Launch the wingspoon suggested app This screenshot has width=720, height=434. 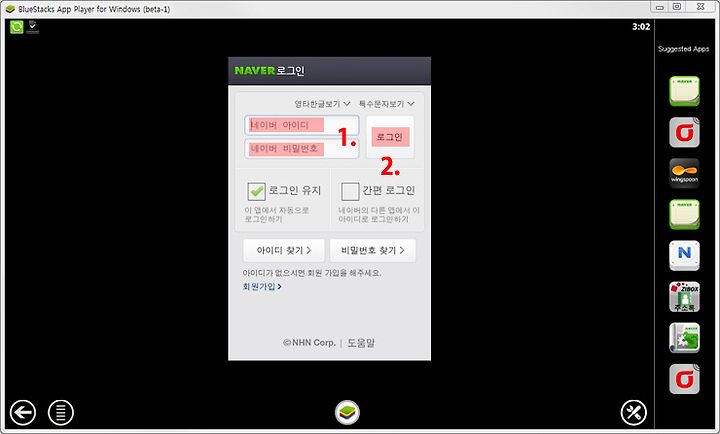coord(684,173)
